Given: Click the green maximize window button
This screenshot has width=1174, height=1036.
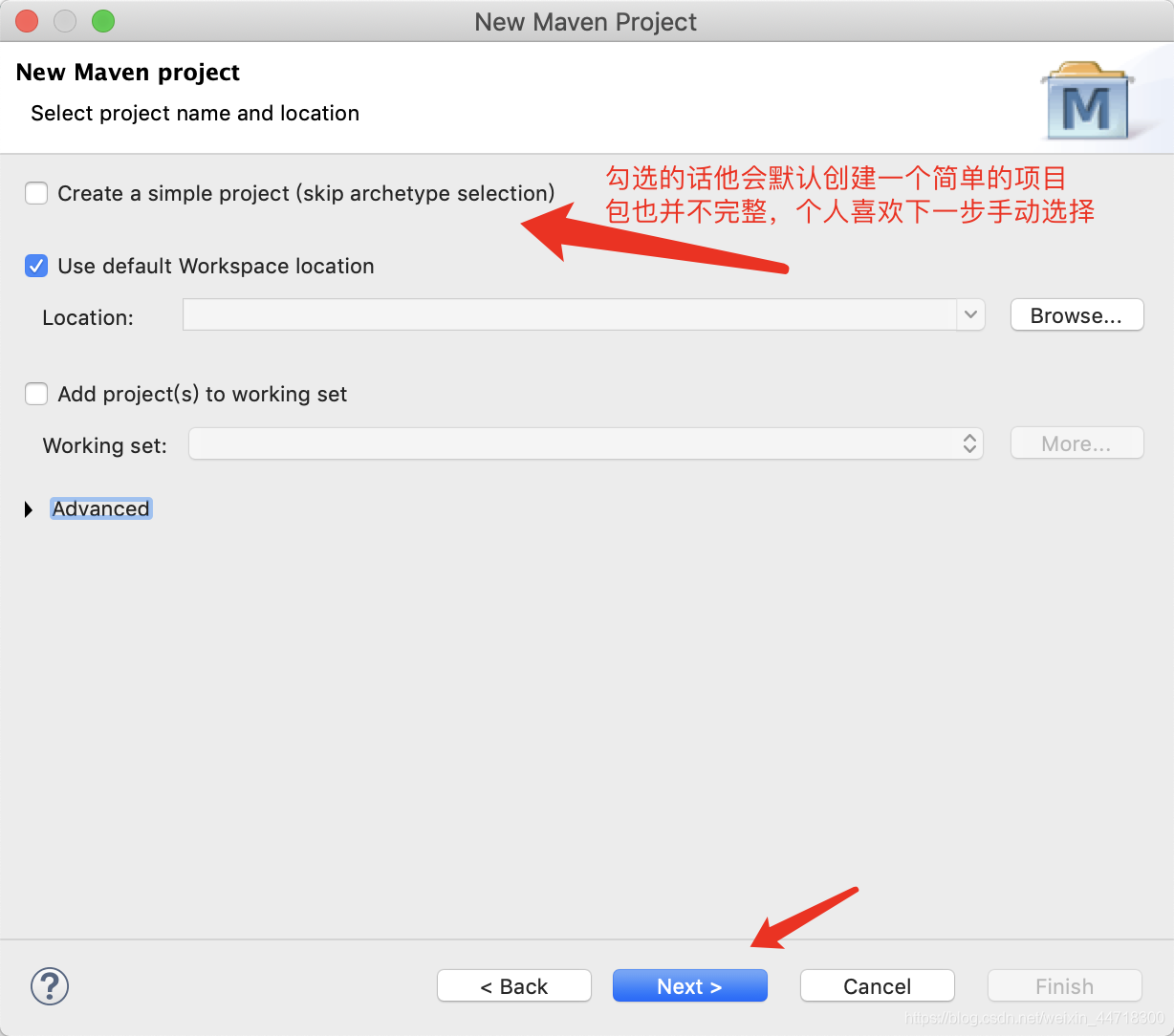Looking at the screenshot, I should [x=102, y=21].
